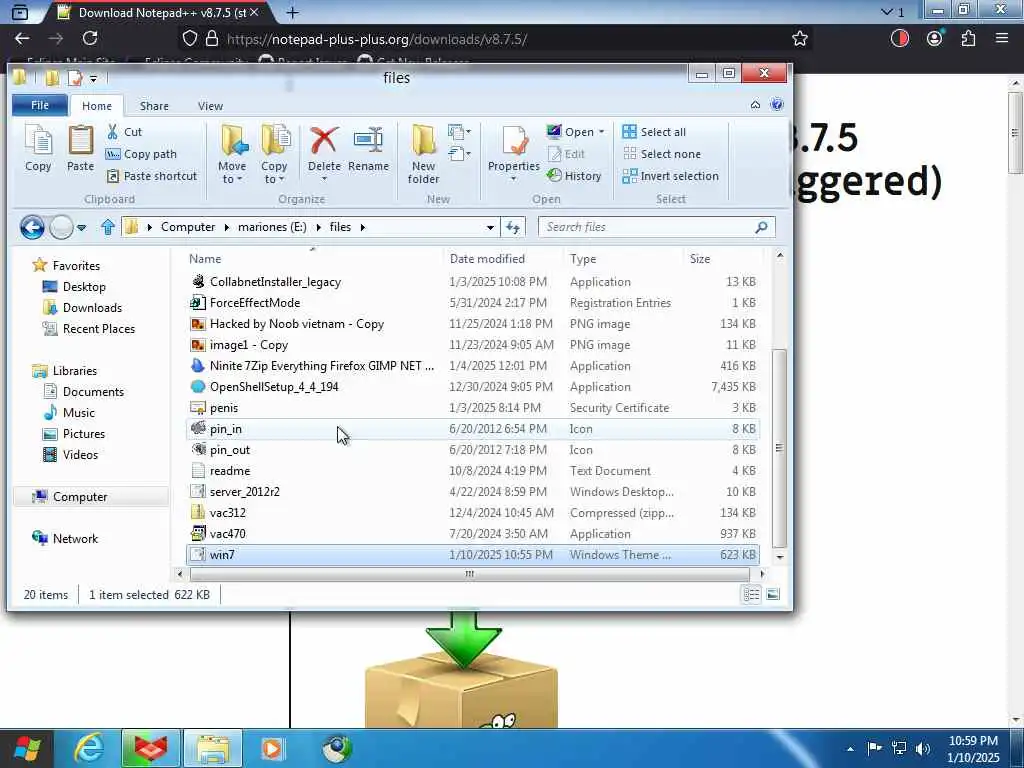Click the Search files input box
This screenshot has width=1024, height=768.
coord(657,227)
